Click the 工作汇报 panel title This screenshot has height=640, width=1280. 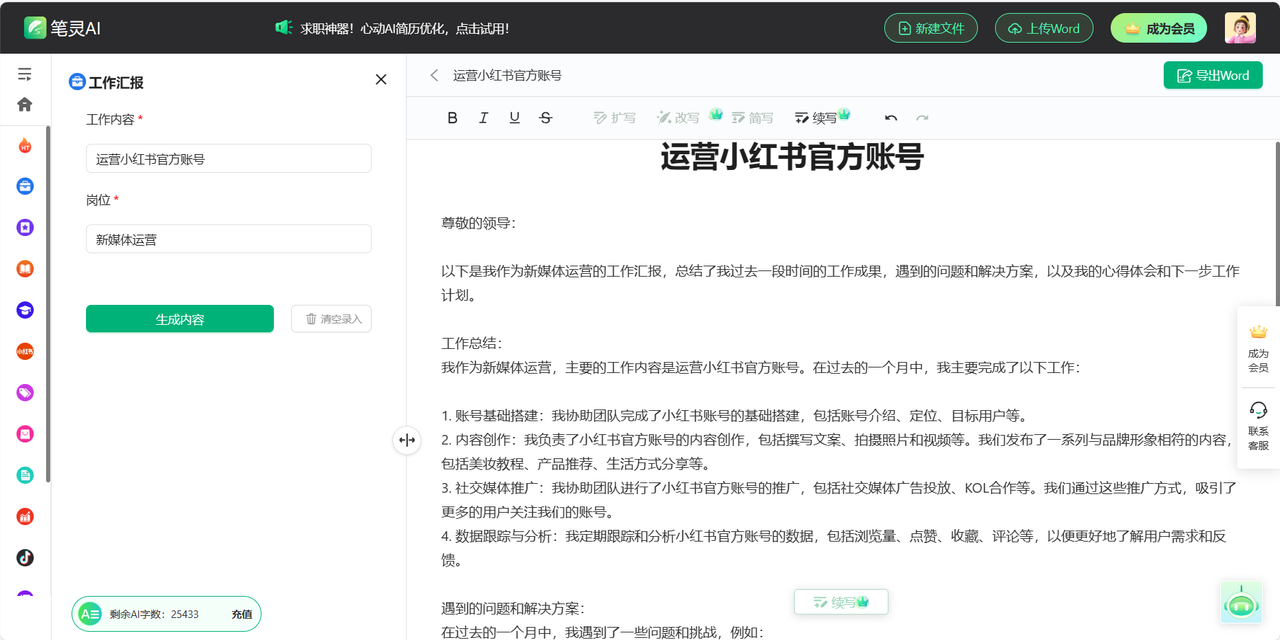tap(116, 82)
